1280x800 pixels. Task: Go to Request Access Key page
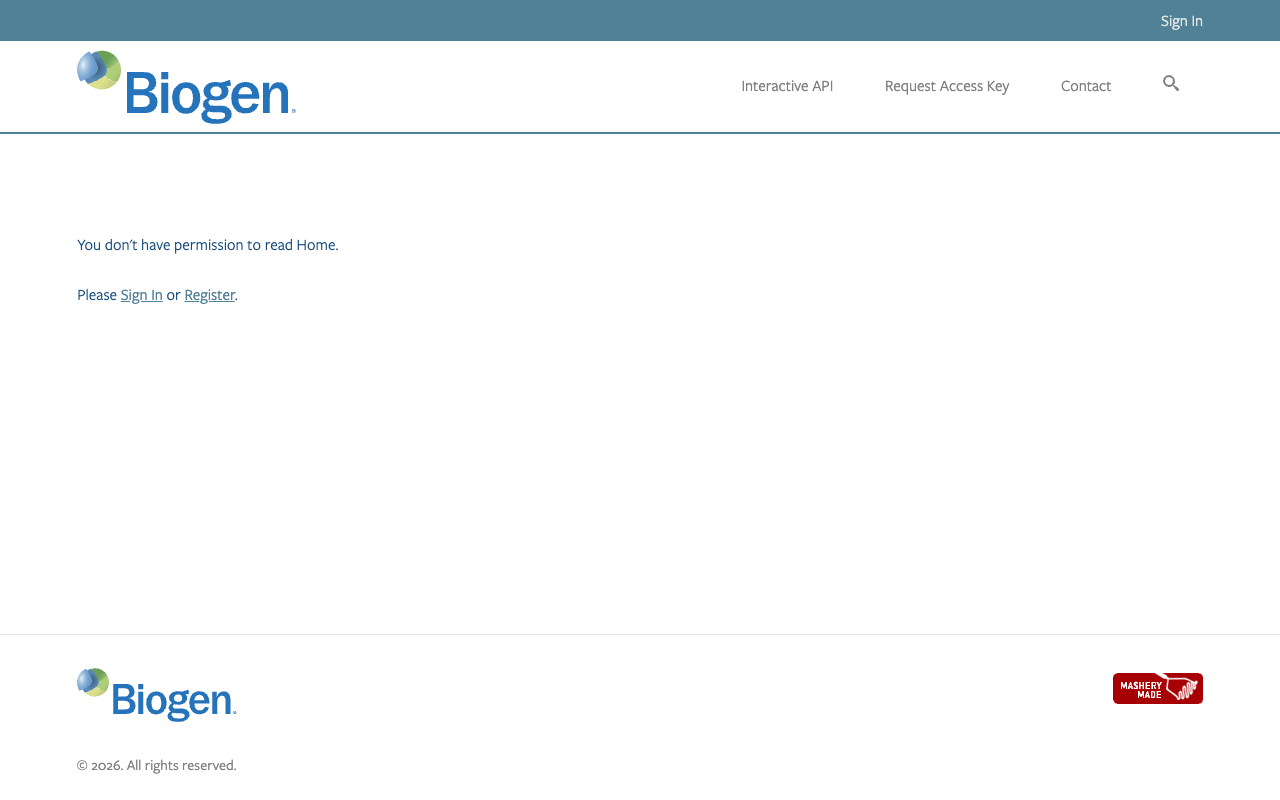pos(947,86)
